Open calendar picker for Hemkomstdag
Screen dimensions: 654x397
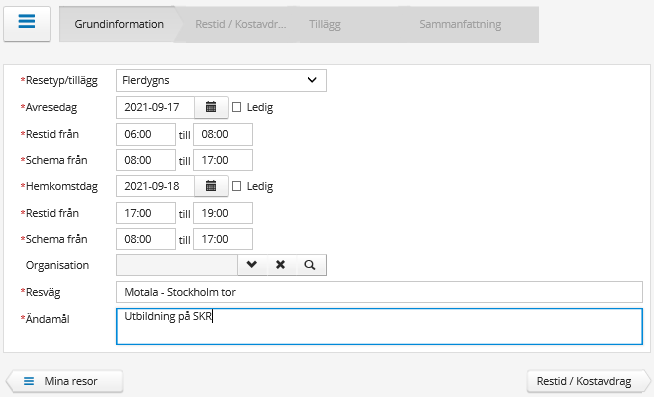pyautogui.click(x=211, y=186)
